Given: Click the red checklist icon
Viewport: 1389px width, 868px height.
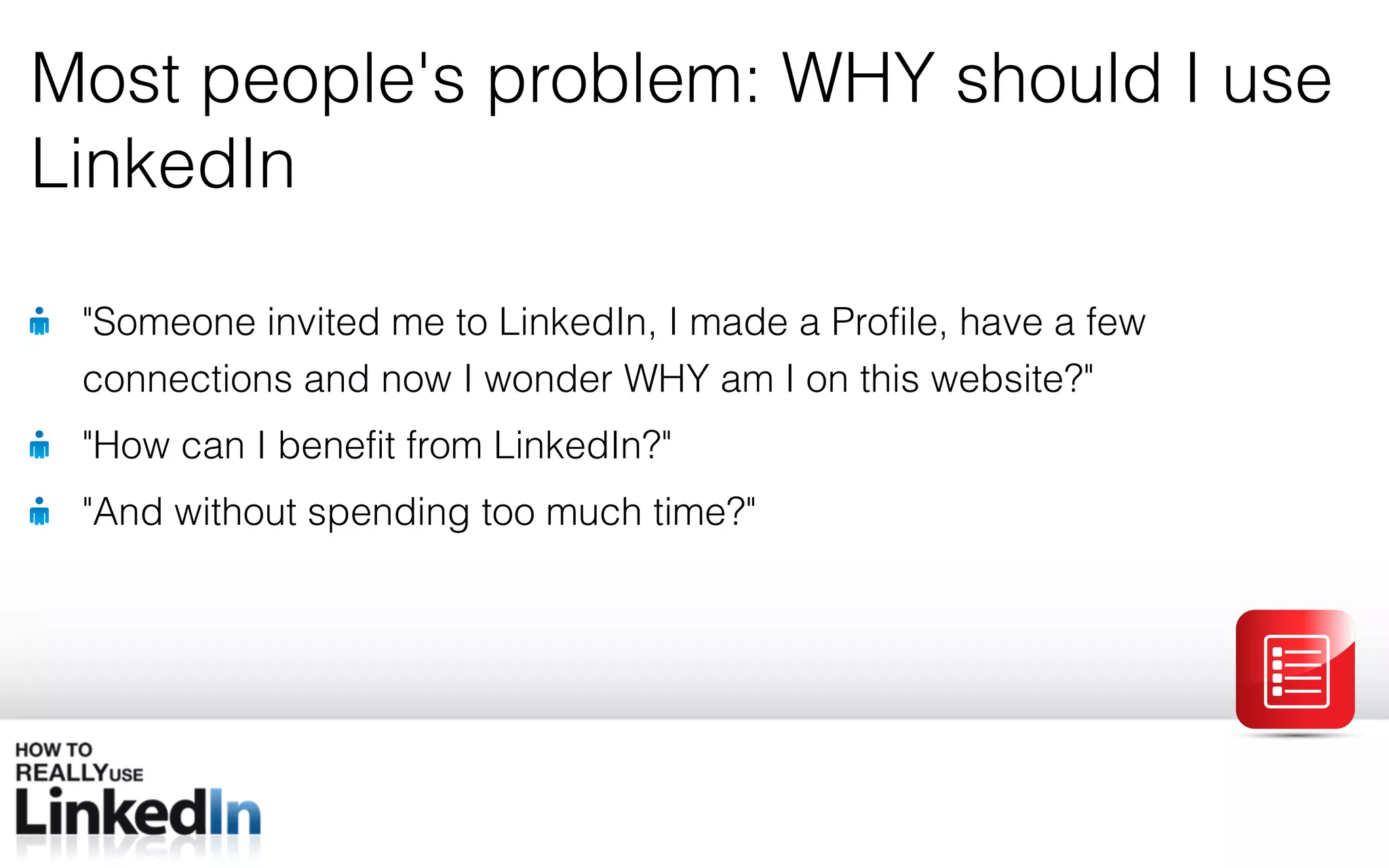Looking at the screenshot, I should coord(1295,669).
